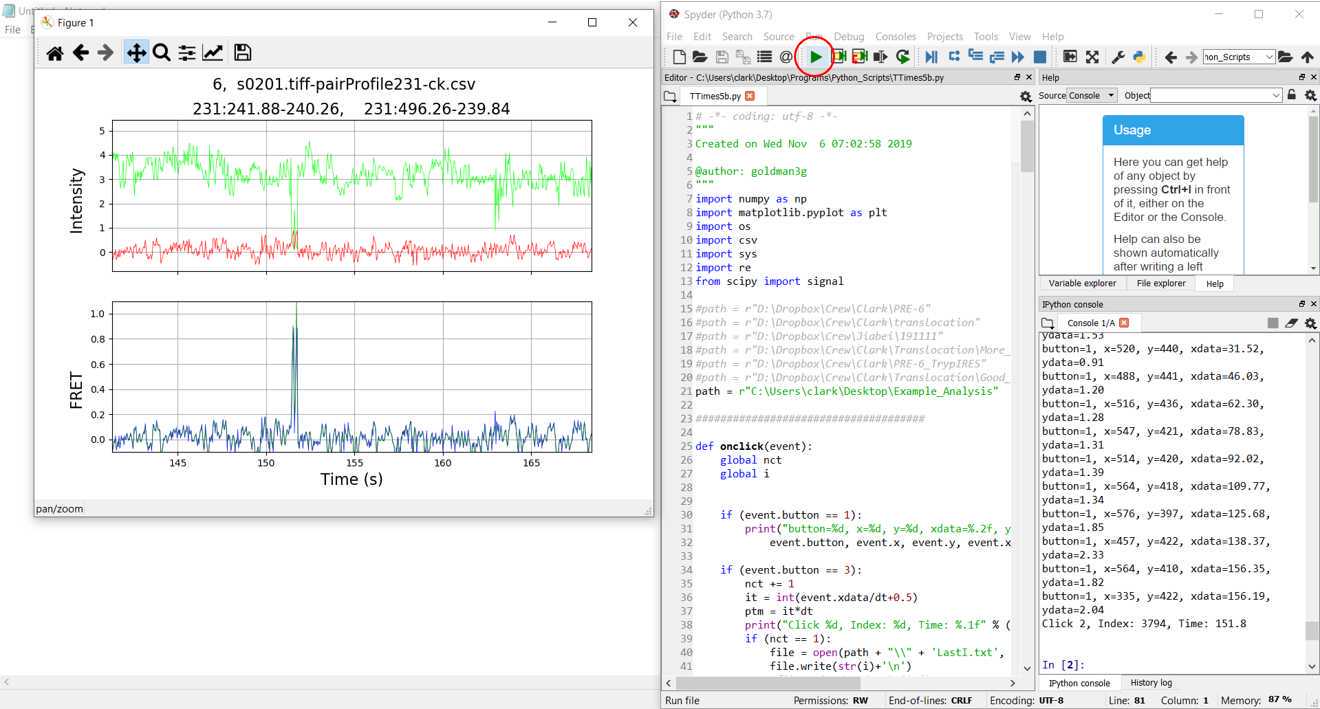This screenshot has height=709, width=1320.
Task: Open Spyder preferences wrench icon
Action: coord(1119,57)
